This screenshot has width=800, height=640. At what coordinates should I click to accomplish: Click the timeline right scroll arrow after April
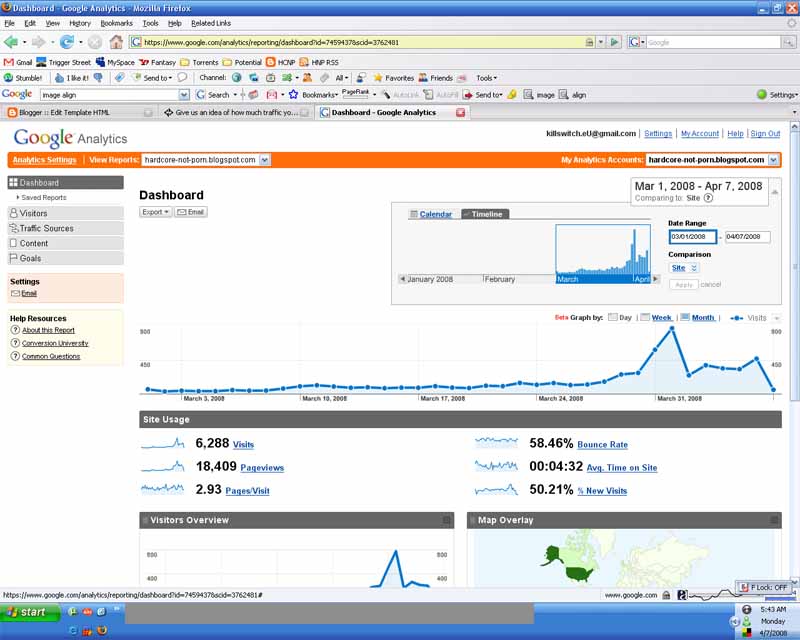[656, 279]
